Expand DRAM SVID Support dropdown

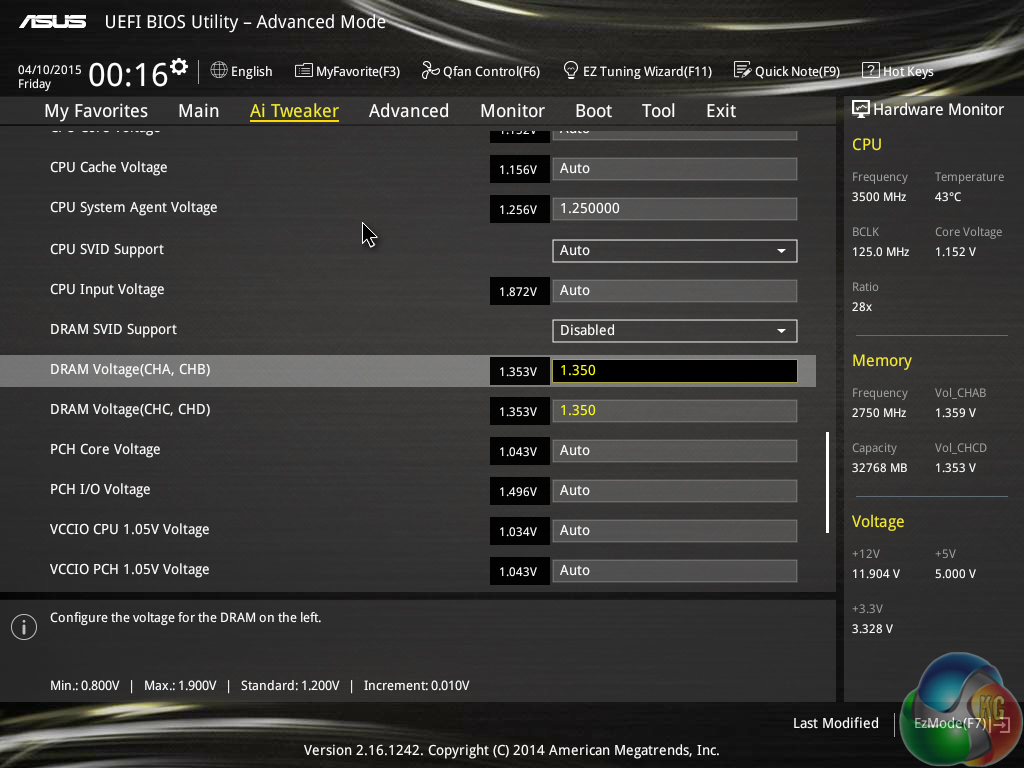[675, 330]
